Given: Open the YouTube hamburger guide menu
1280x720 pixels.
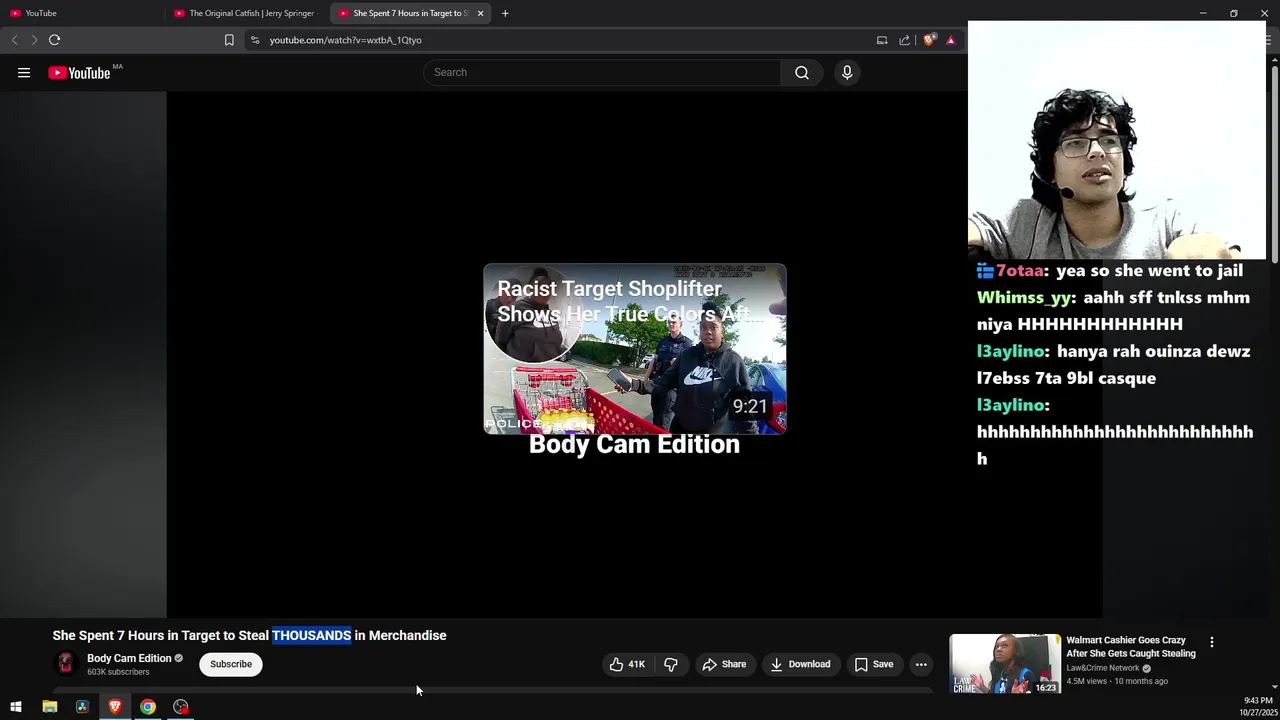Looking at the screenshot, I should point(24,72).
